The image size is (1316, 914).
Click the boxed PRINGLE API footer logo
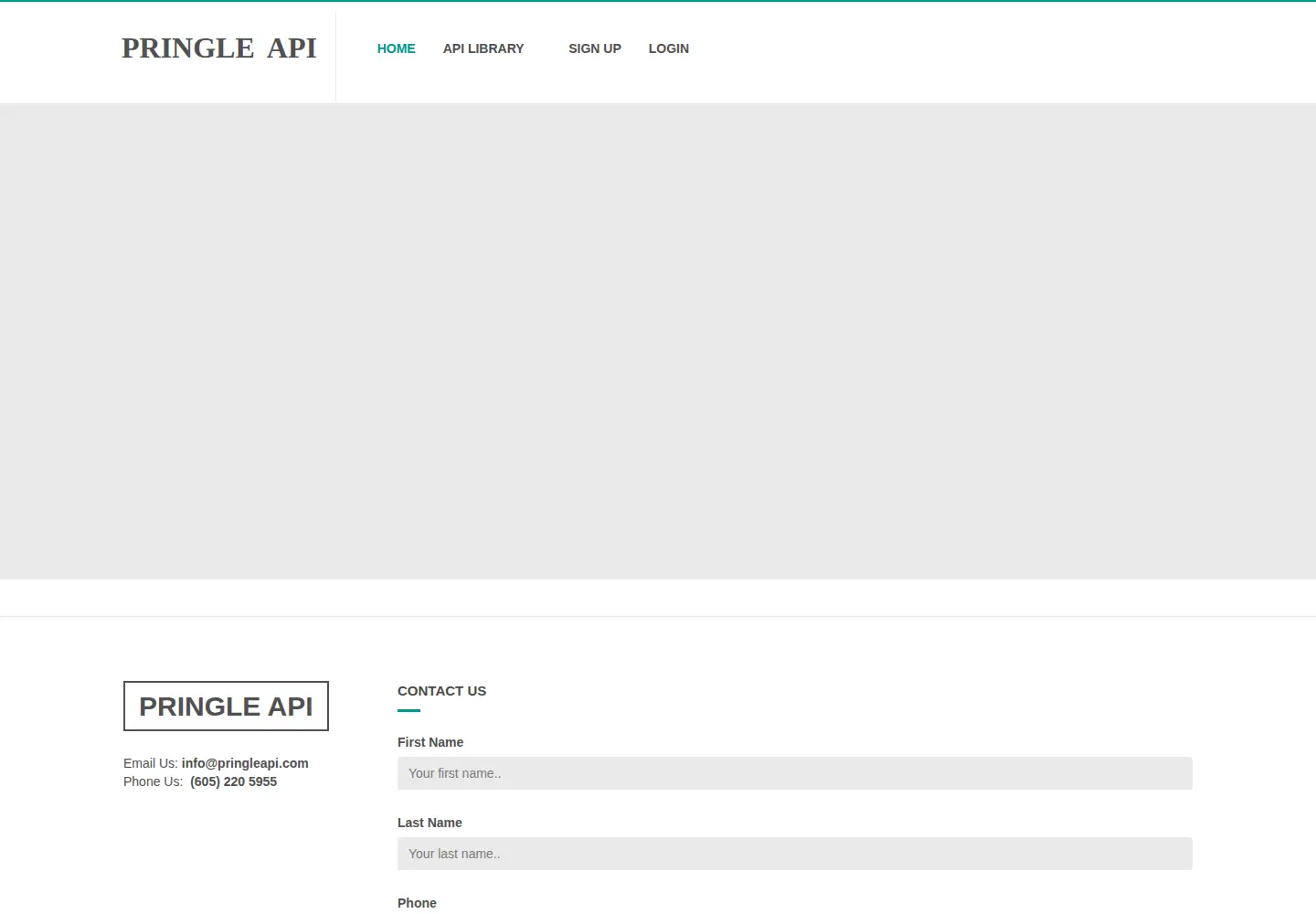point(226,706)
